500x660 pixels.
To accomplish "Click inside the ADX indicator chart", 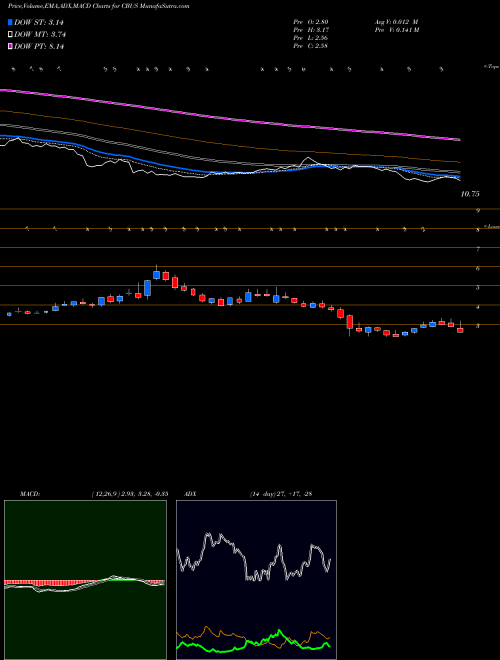I will pos(256,580).
